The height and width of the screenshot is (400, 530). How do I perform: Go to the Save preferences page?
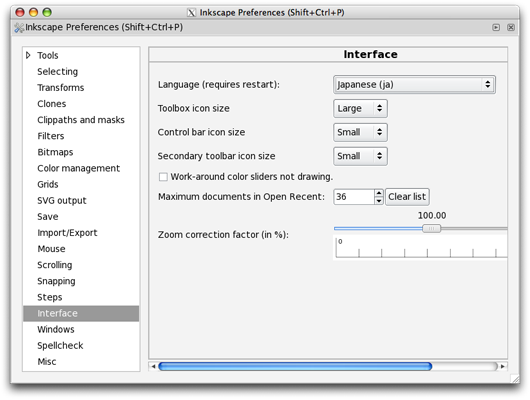tap(48, 217)
